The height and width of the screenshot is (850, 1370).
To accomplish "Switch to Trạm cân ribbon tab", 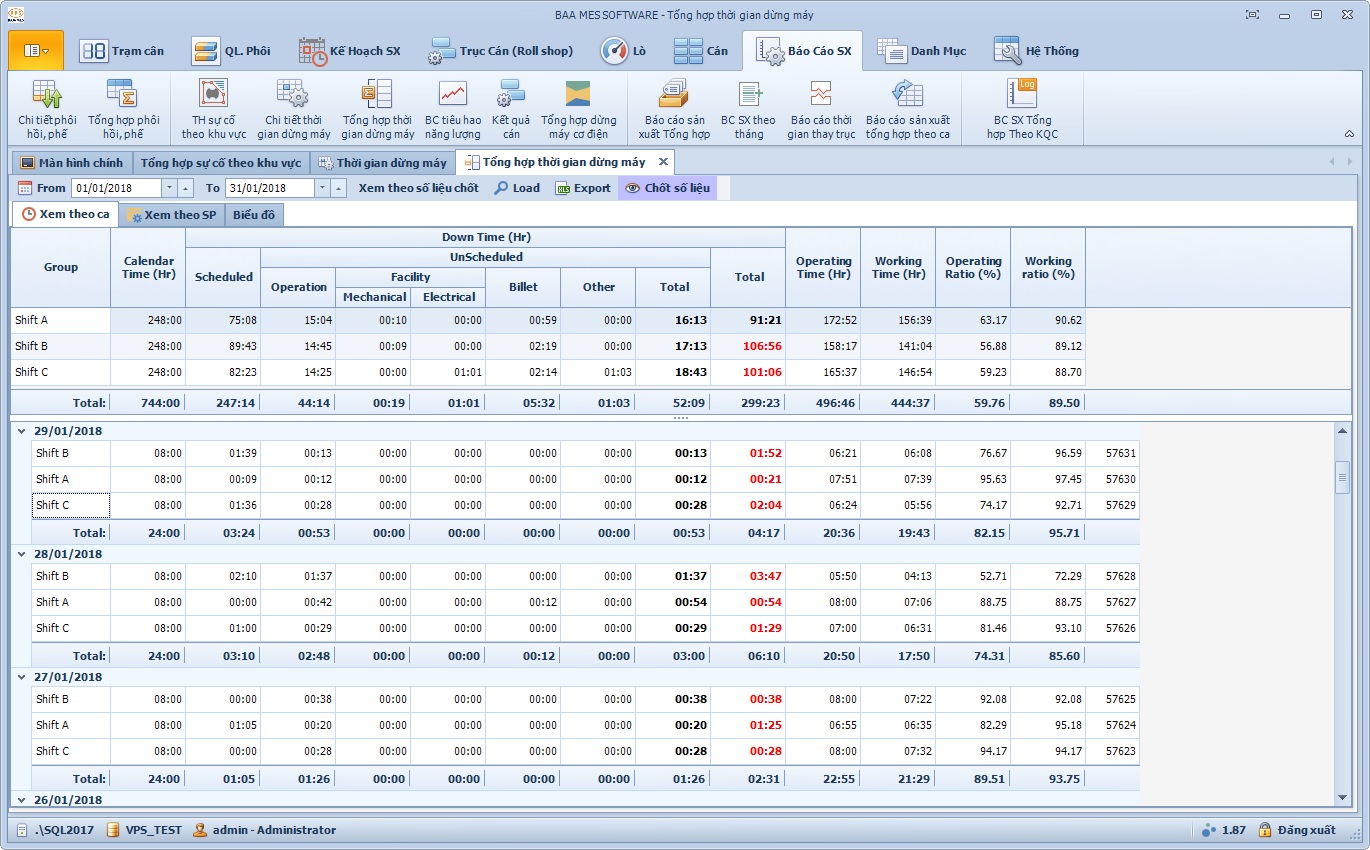I will click(x=121, y=51).
